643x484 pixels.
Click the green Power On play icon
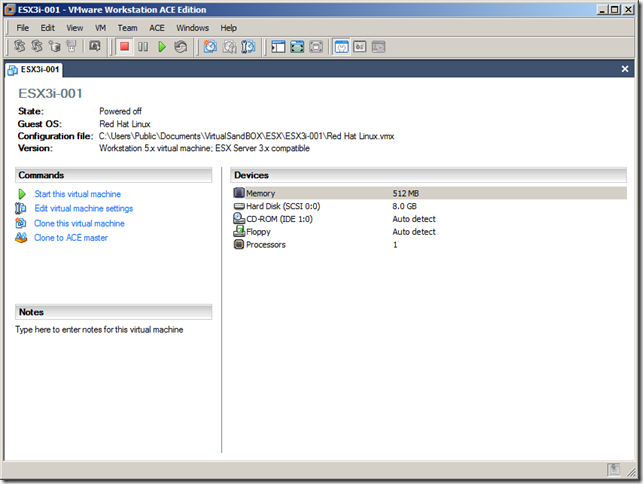pyautogui.click(x=162, y=47)
